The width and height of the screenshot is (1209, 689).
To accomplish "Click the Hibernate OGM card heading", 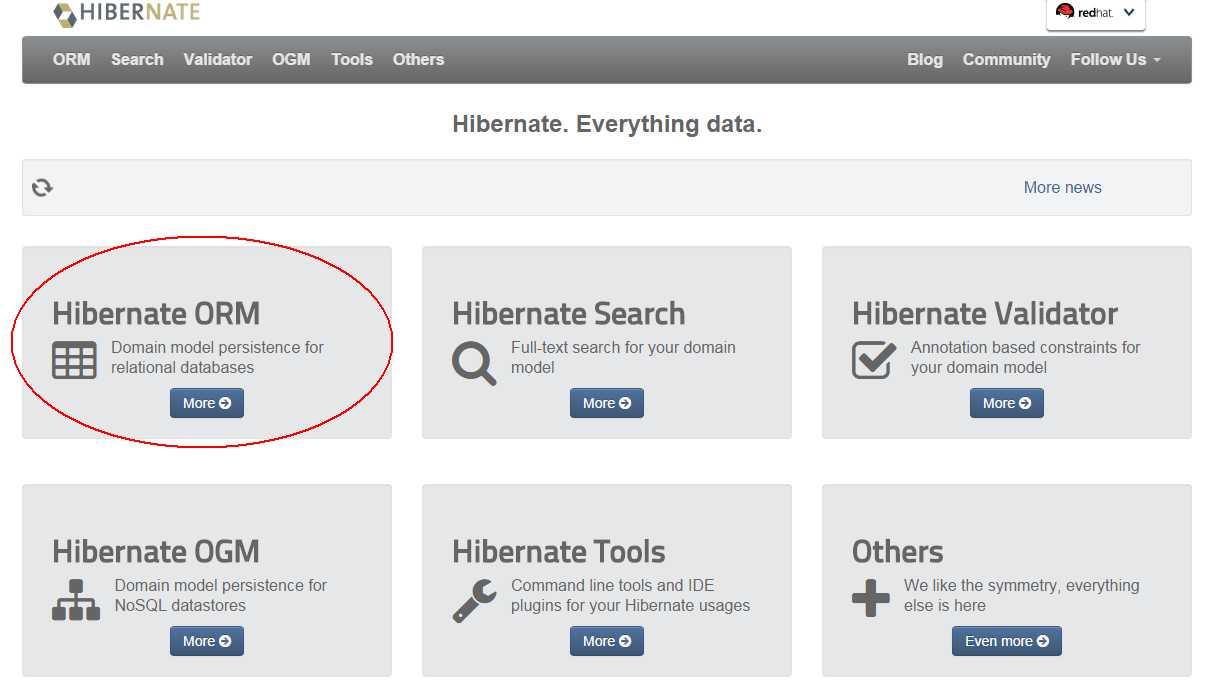I will (156, 551).
